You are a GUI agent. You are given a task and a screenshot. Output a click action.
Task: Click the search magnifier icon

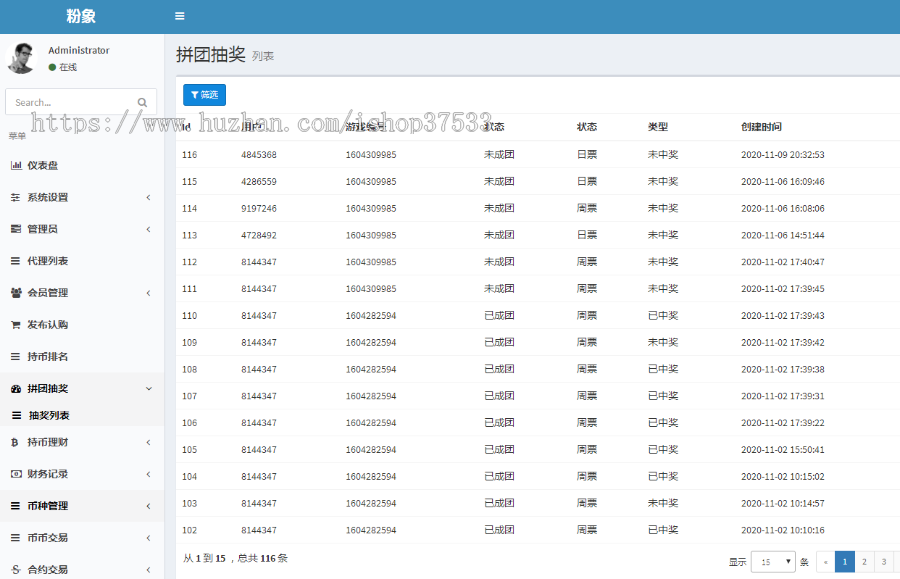point(142,103)
